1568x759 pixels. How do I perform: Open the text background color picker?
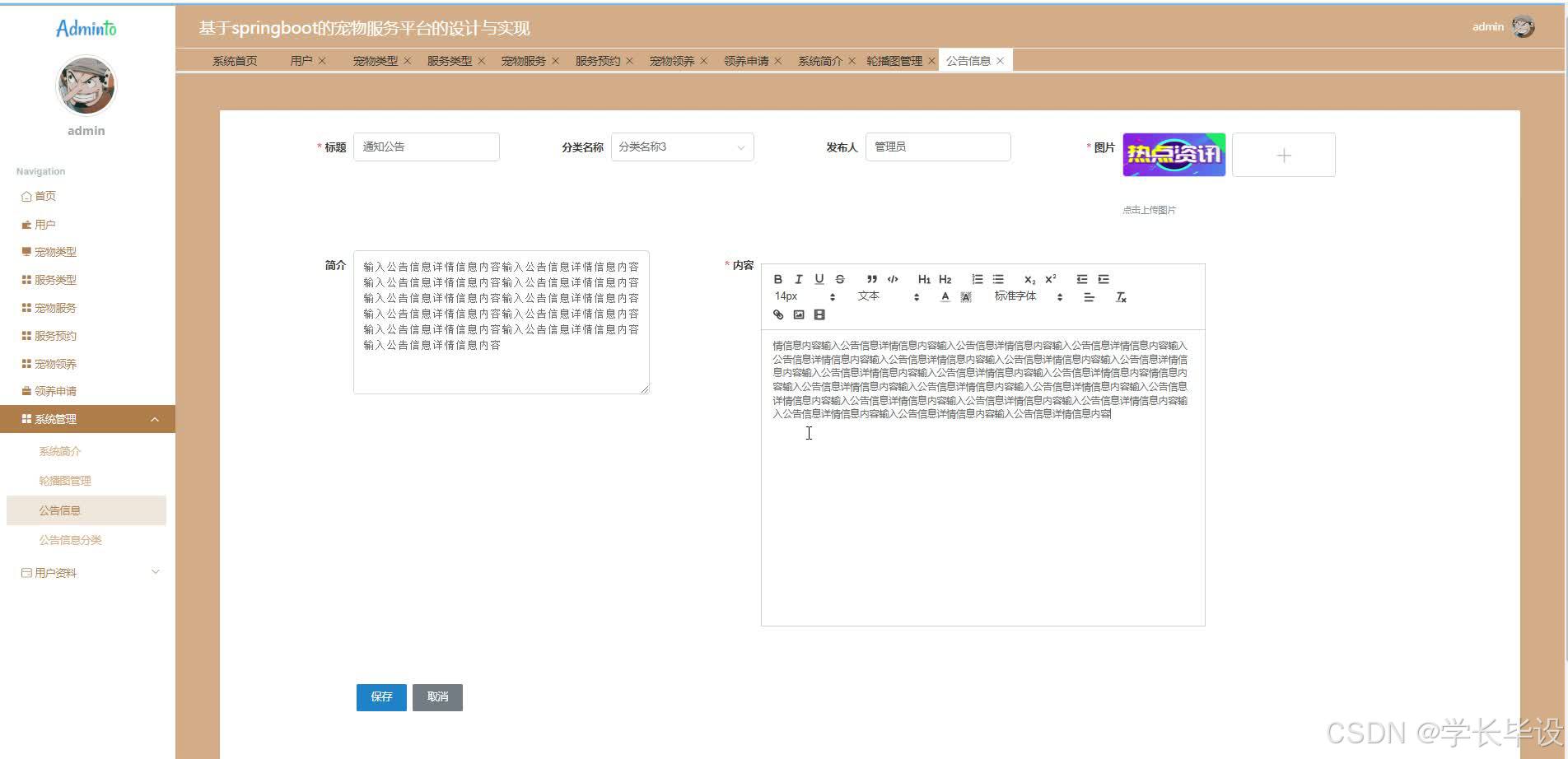tap(966, 297)
